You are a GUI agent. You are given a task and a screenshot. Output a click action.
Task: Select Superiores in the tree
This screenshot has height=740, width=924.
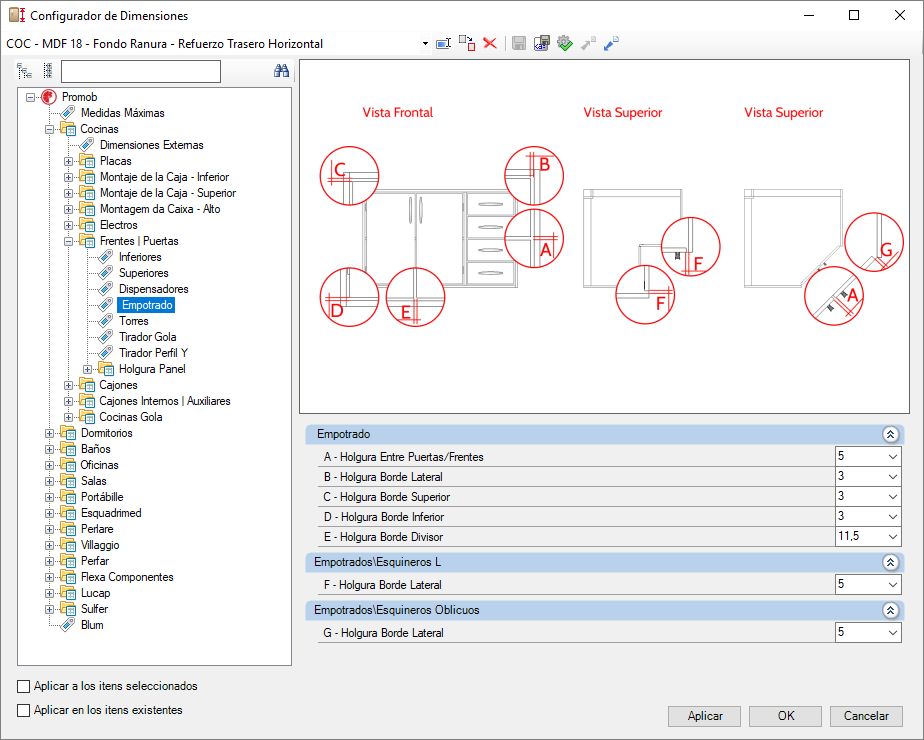[144, 273]
